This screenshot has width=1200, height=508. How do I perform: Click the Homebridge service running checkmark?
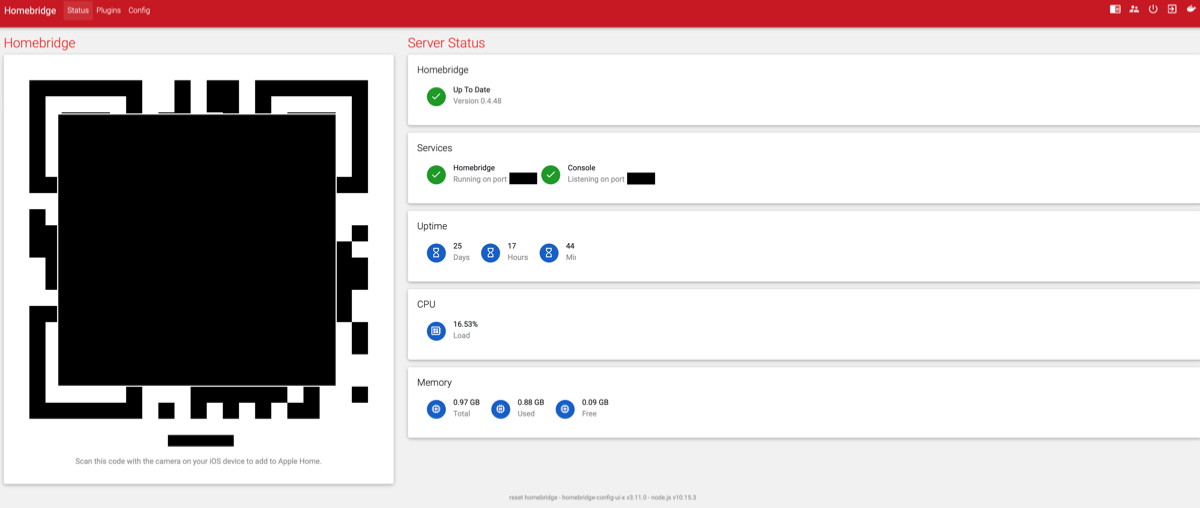click(436, 174)
